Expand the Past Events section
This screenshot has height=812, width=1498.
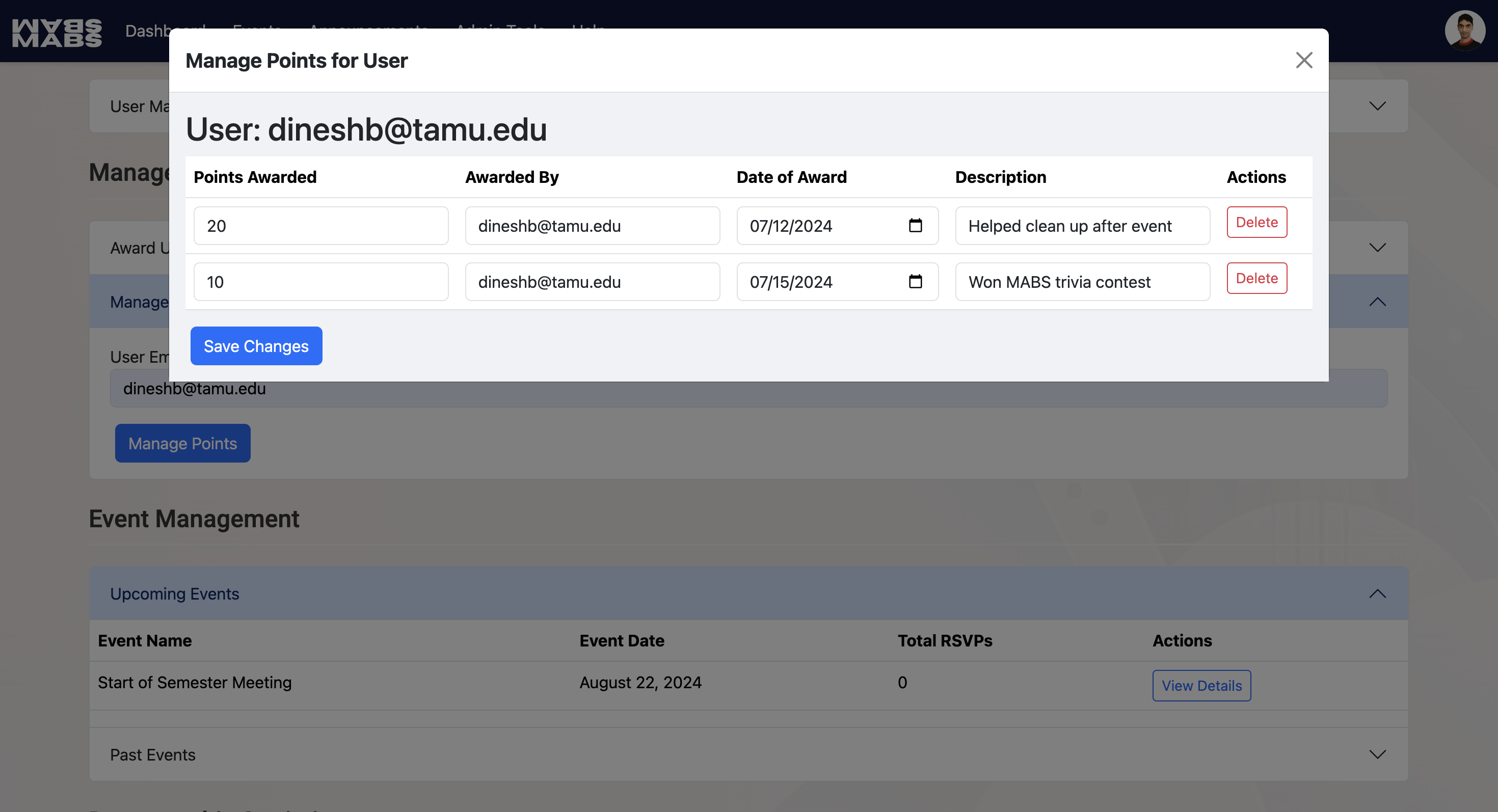click(x=1377, y=754)
